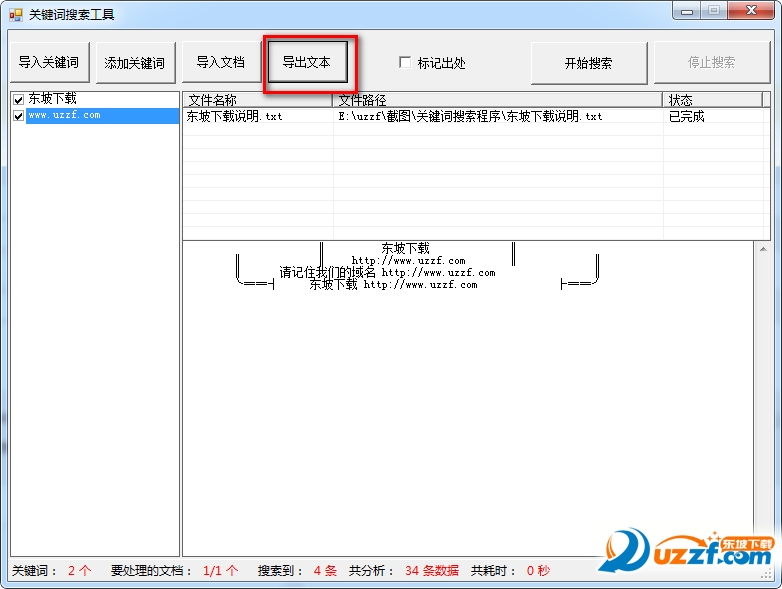Click the 已完成 status cell
Viewport: 782px width, 589px height.
click(x=687, y=116)
